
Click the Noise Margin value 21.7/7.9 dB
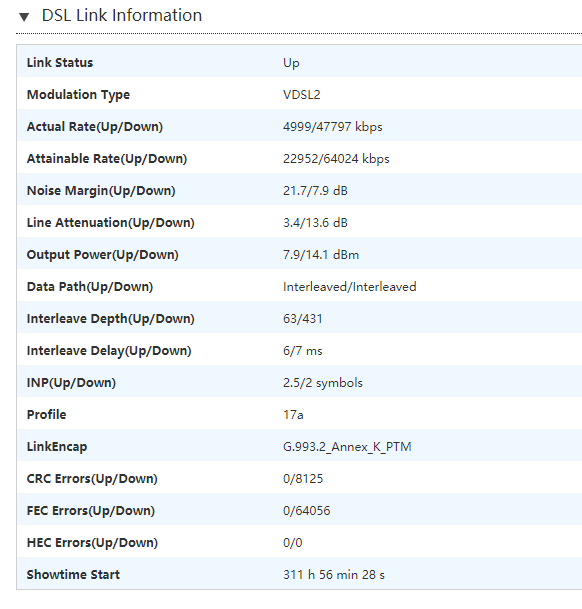coord(315,191)
